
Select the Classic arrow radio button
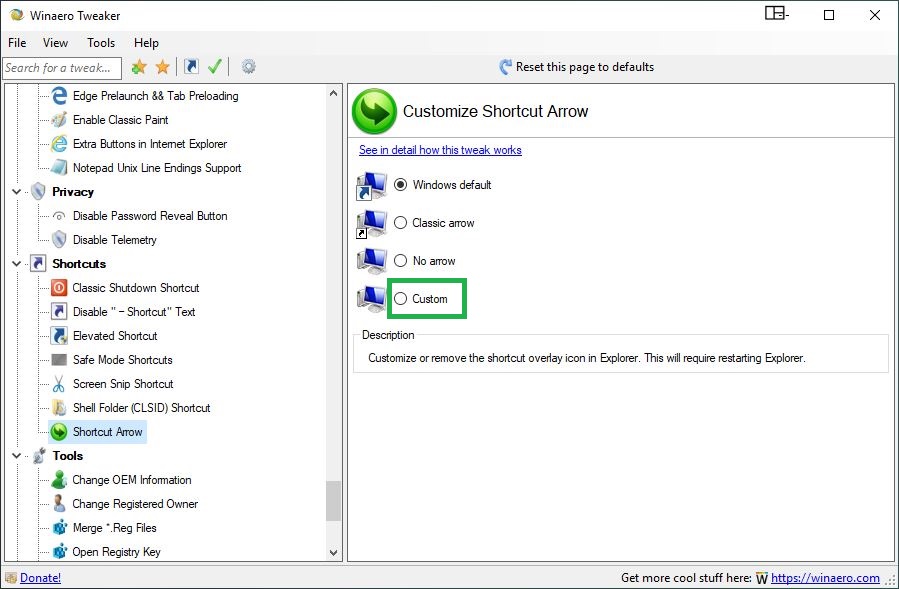coord(401,223)
